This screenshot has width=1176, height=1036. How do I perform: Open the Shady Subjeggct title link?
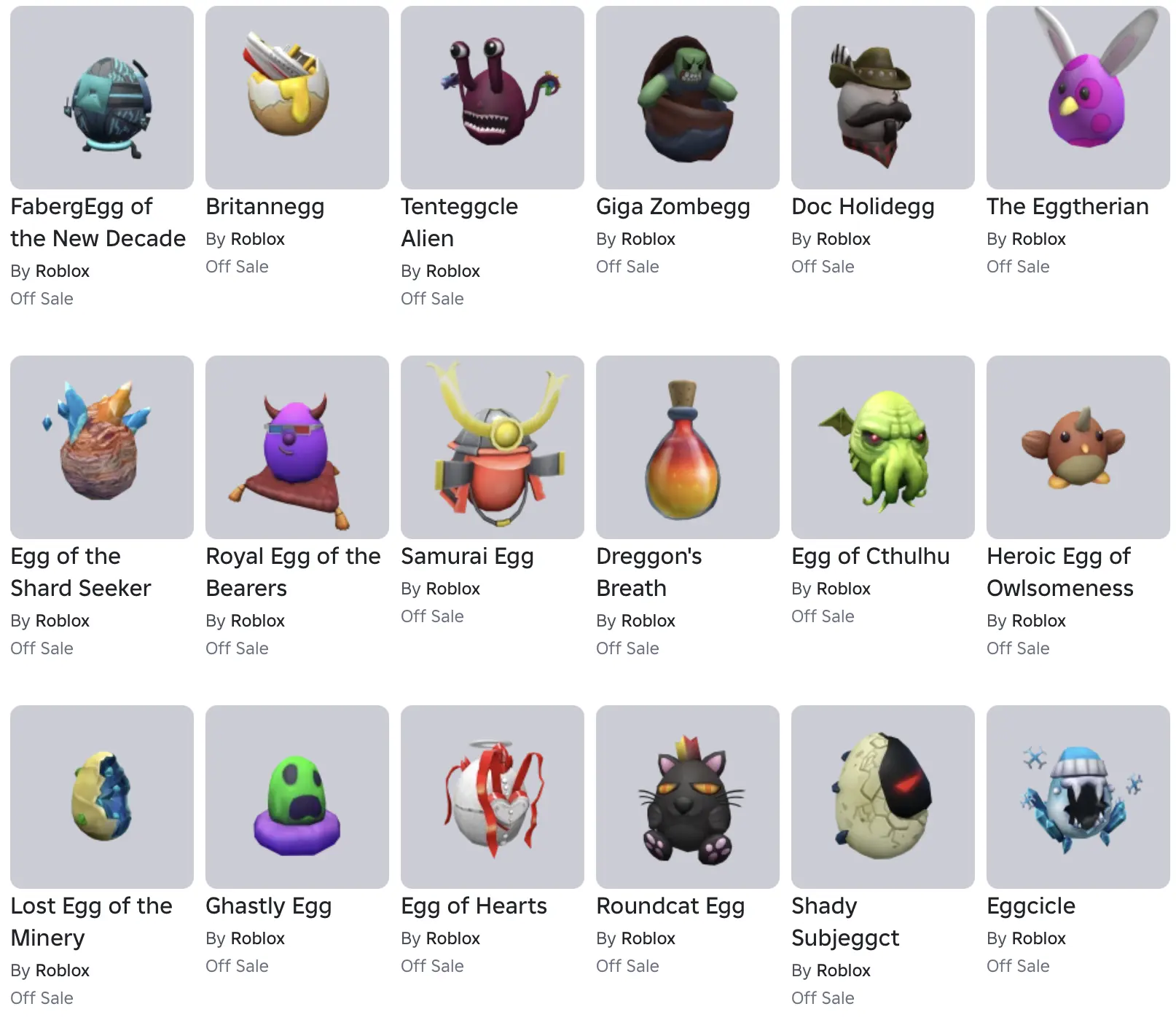coord(845,922)
